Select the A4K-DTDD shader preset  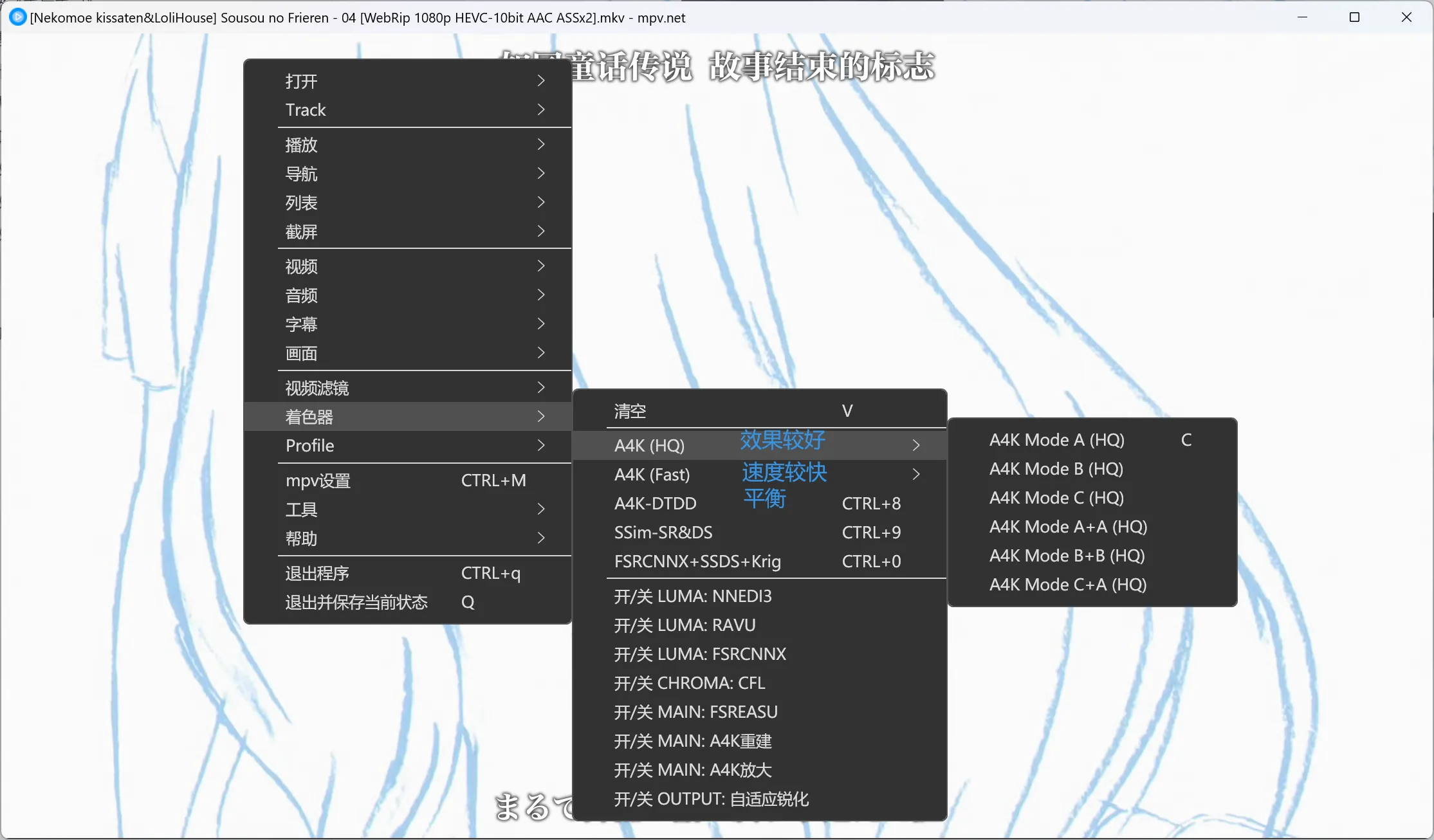tap(655, 504)
